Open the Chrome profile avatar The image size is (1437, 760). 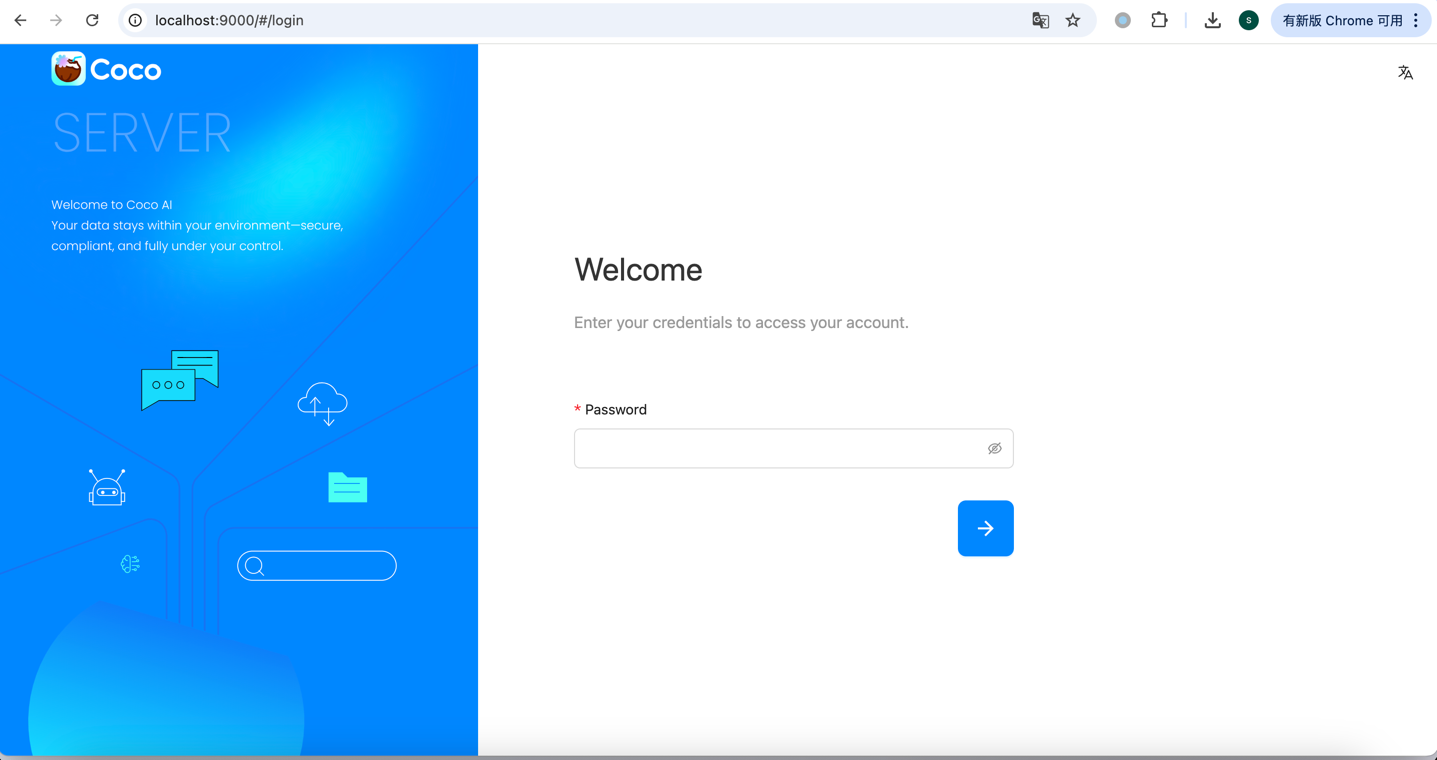click(1248, 20)
